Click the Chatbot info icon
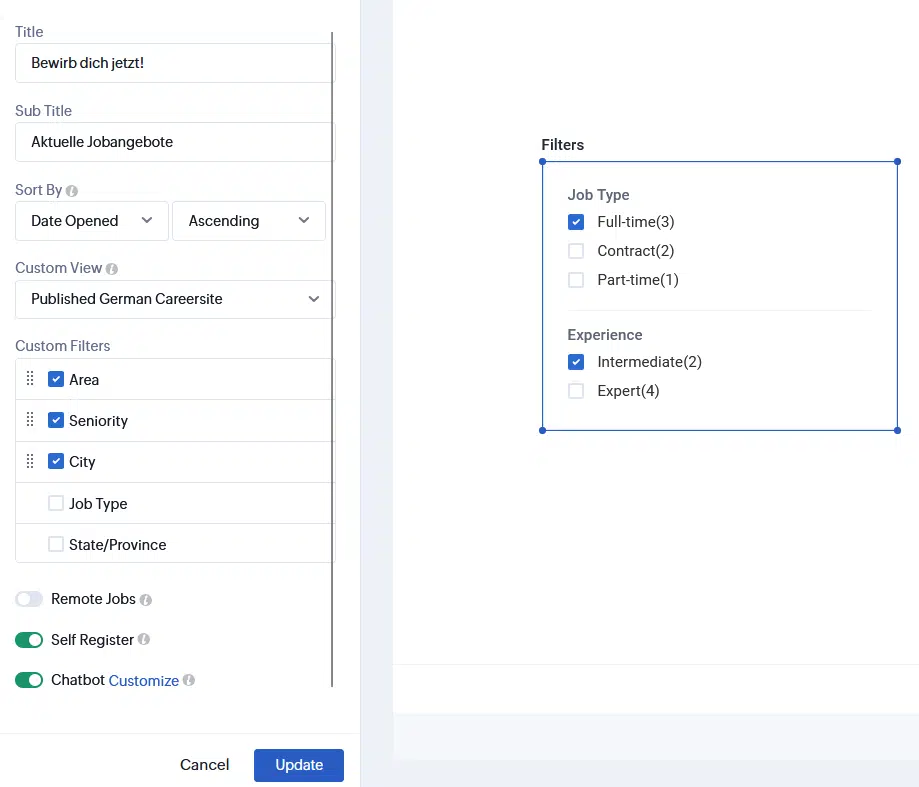Viewport: 919px width, 787px height. (189, 681)
